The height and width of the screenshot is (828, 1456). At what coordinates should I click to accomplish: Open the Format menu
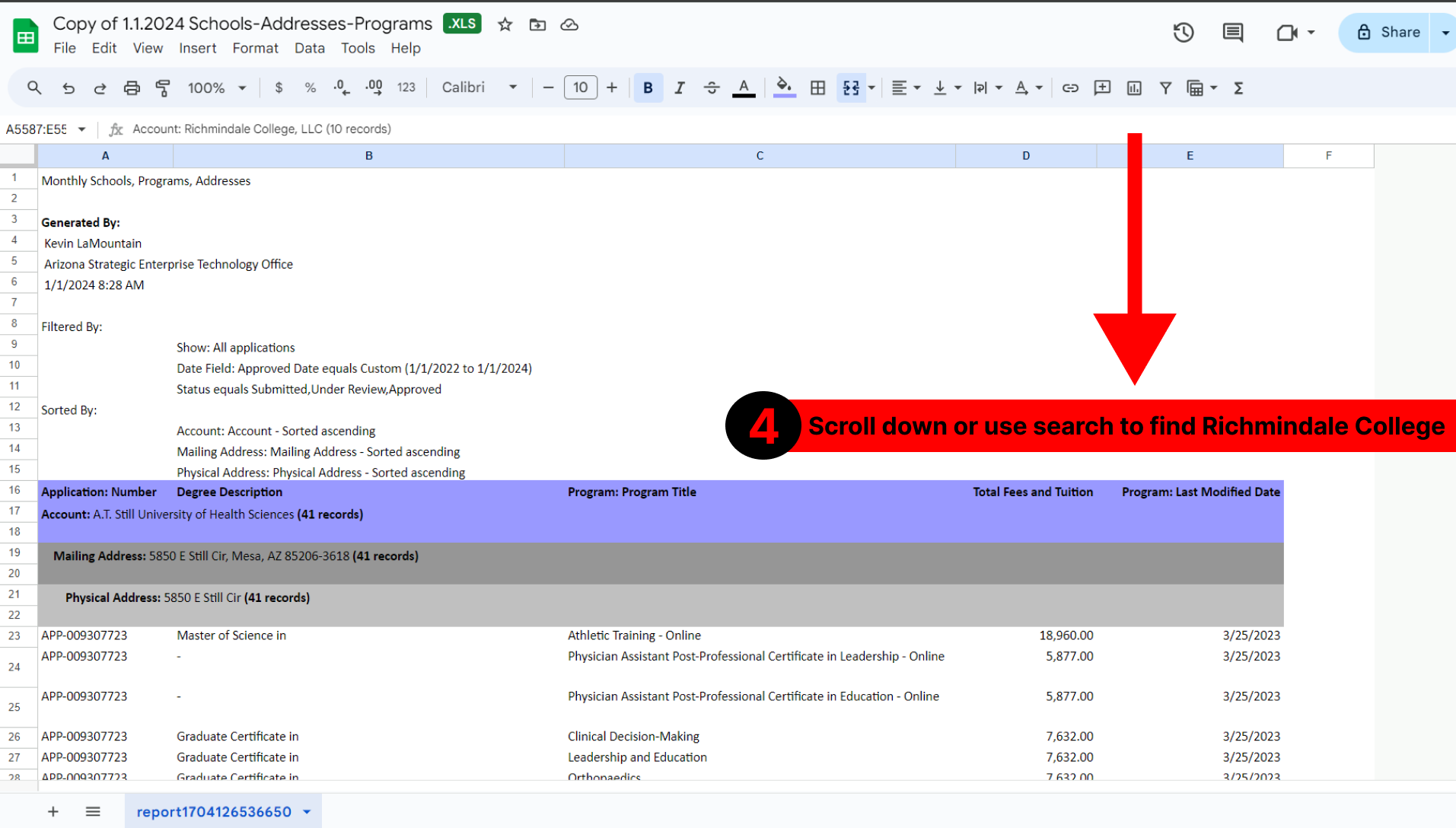(256, 48)
